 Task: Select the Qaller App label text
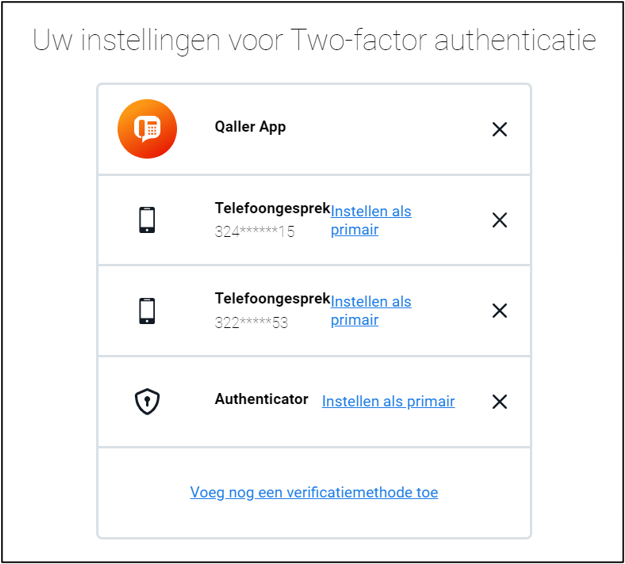point(250,127)
